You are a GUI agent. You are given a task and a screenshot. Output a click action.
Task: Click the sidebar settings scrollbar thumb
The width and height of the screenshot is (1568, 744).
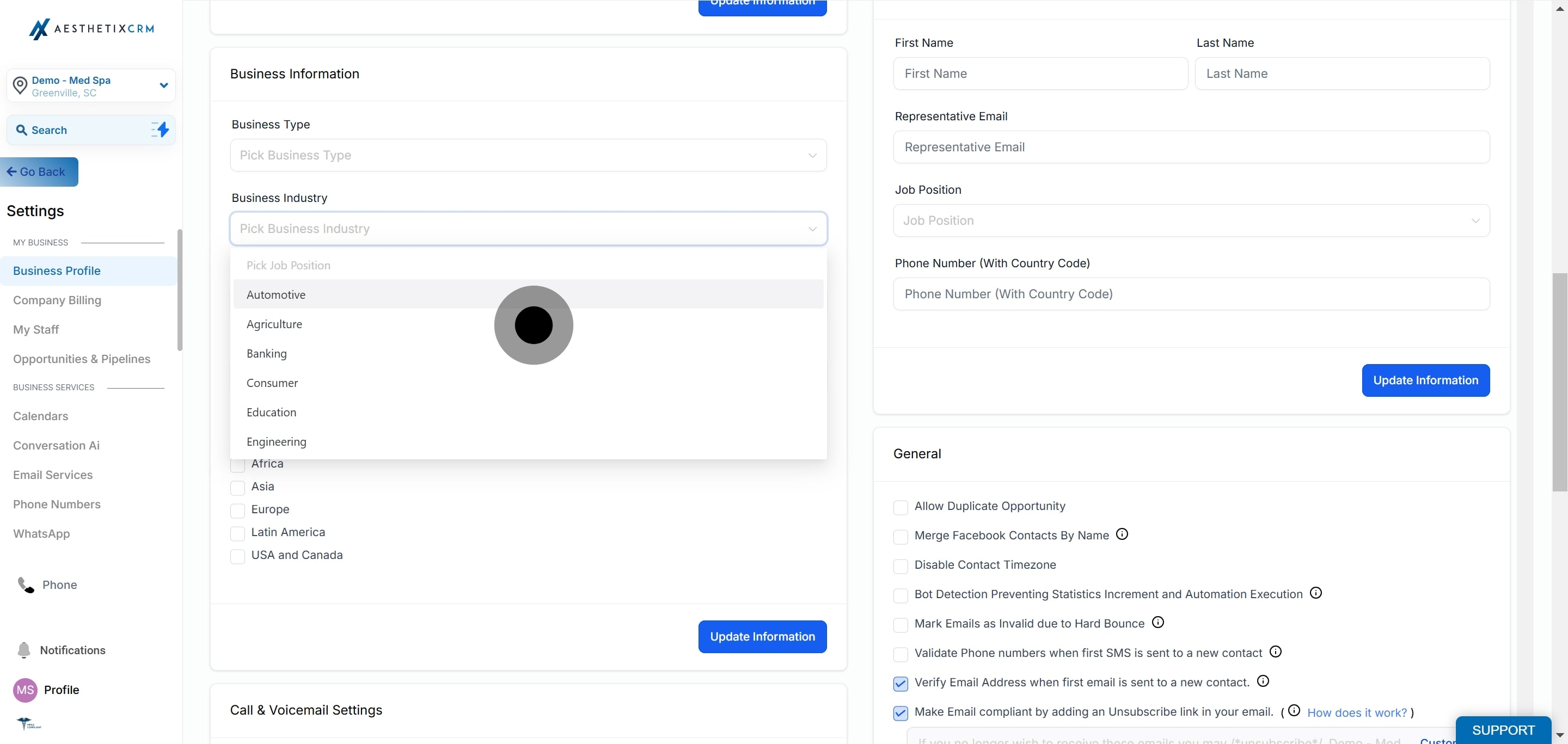click(180, 290)
